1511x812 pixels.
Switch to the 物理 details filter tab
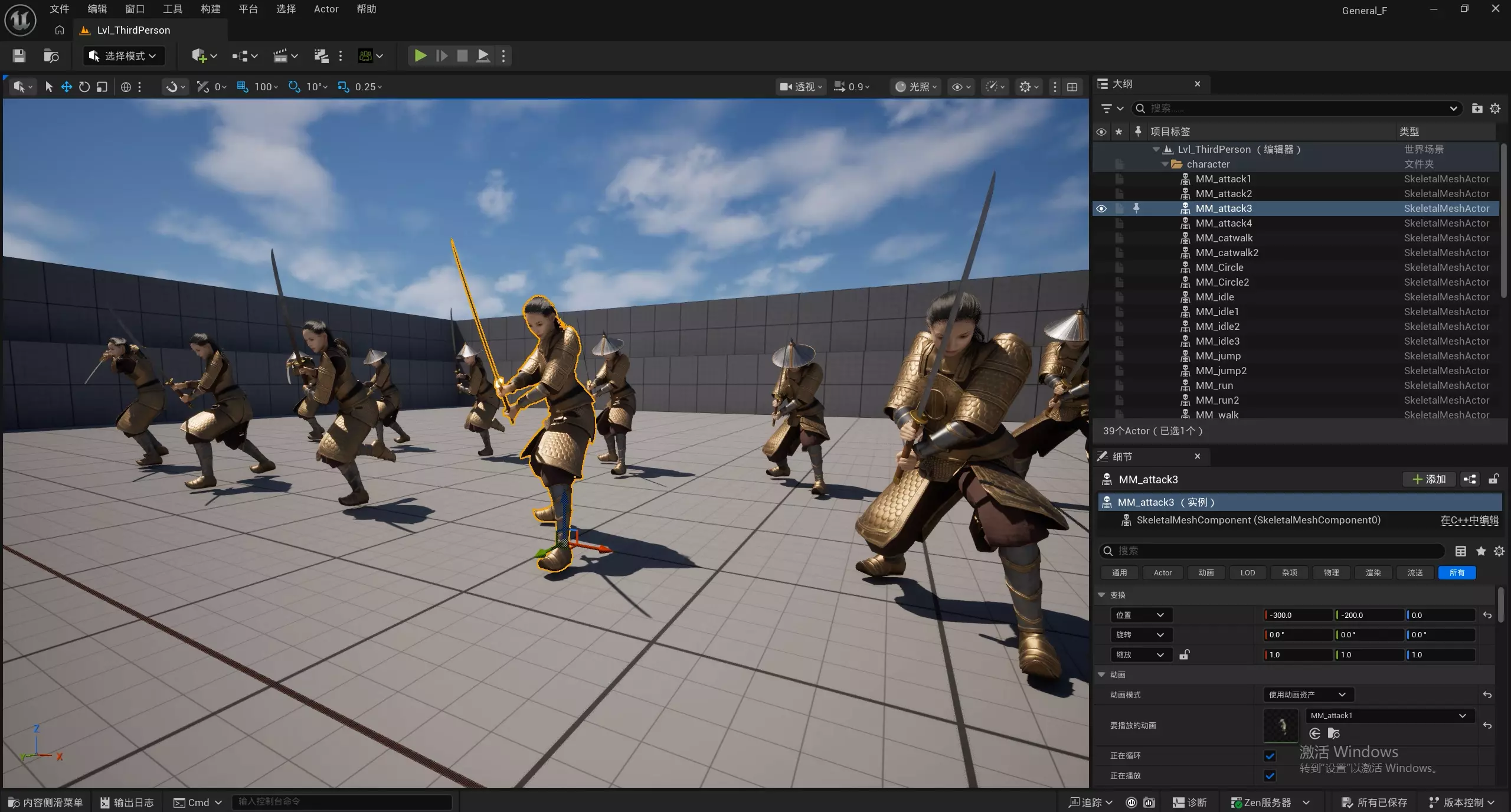[x=1331, y=572]
